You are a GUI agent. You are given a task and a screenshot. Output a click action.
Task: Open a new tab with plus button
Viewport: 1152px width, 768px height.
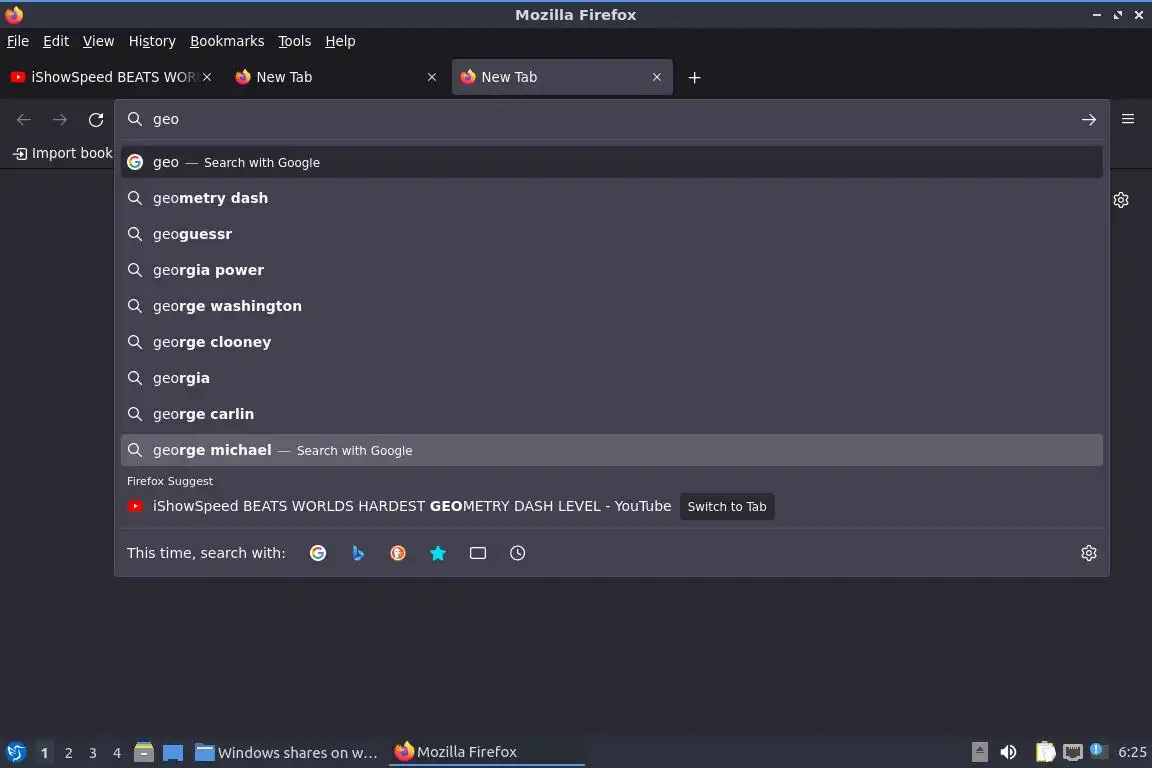[694, 77]
